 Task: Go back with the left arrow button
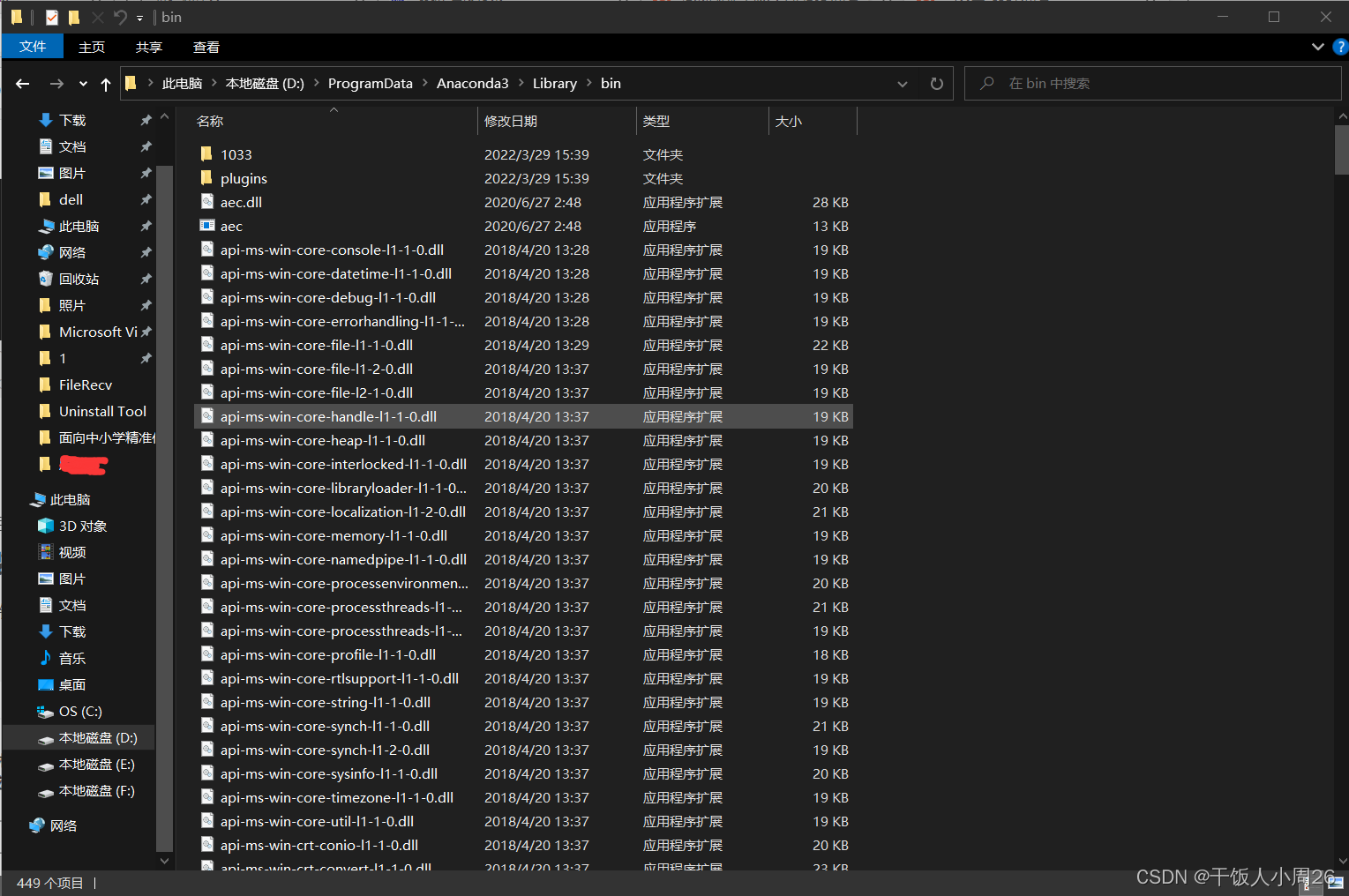pos(23,84)
